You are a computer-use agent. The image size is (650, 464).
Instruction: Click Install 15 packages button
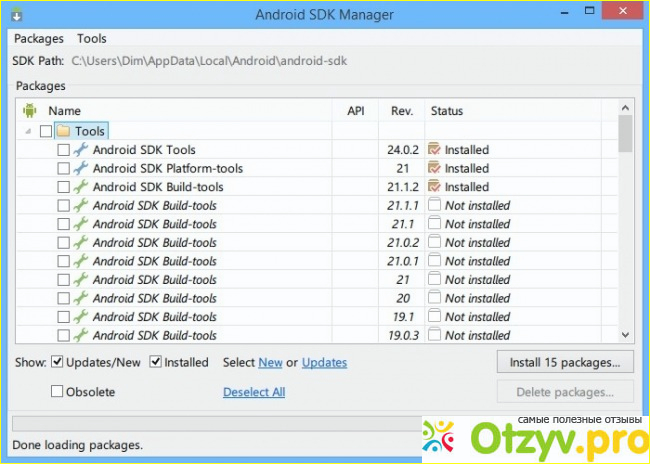pyautogui.click(x=565, y=362)
